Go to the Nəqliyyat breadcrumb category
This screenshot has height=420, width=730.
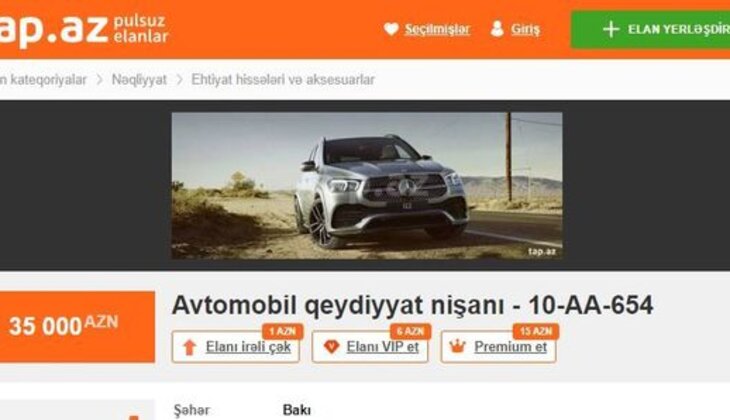139,80
